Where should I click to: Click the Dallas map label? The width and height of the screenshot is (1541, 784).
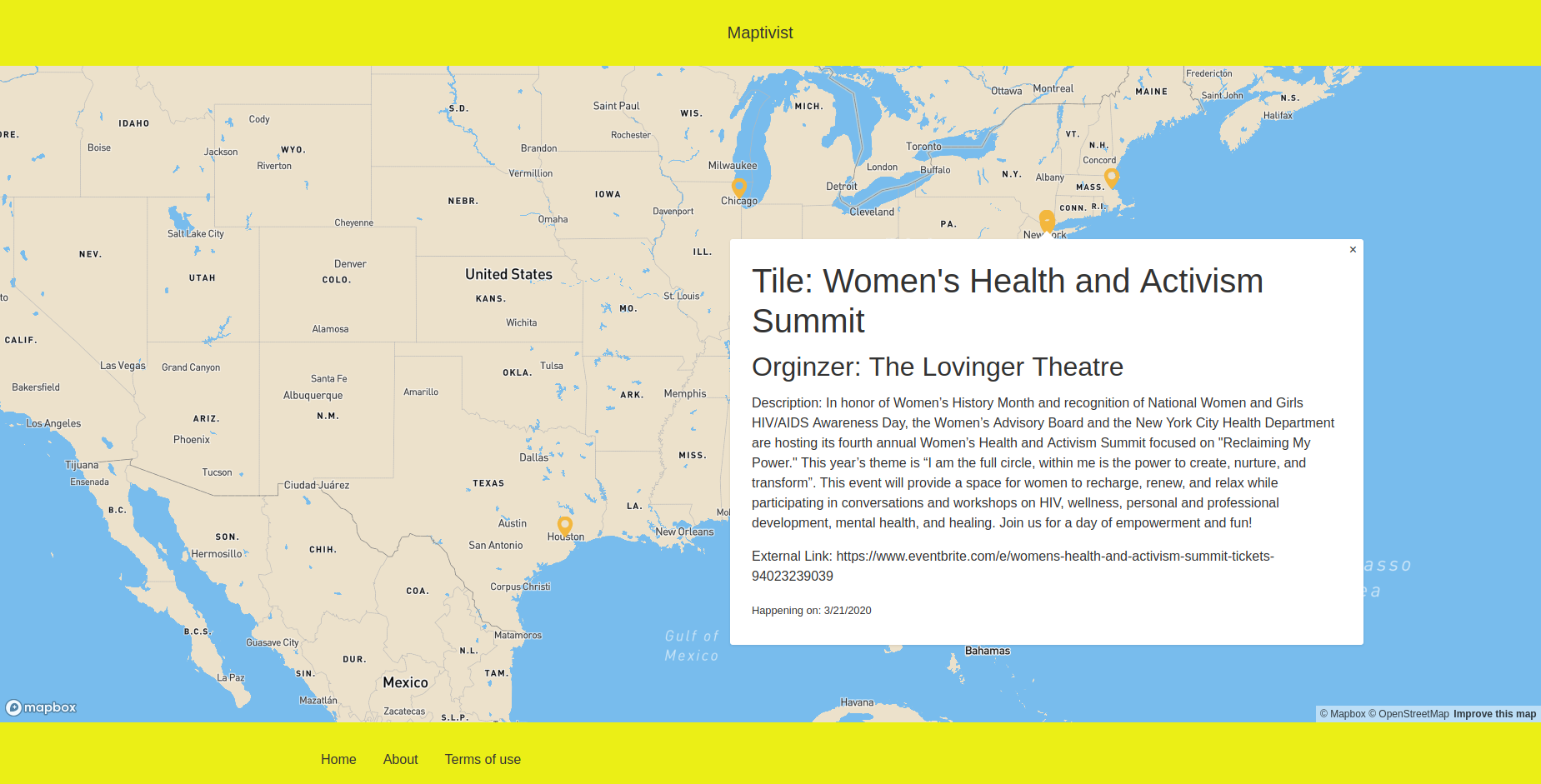coord(534,457)
